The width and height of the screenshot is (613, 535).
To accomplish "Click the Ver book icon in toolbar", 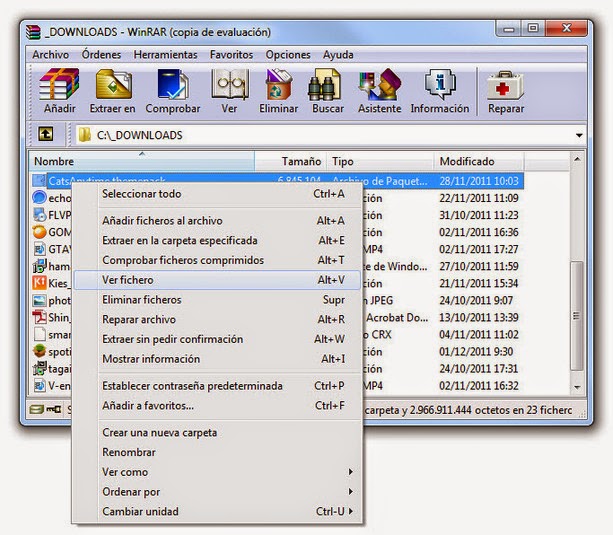I will (x=230, y=84).
